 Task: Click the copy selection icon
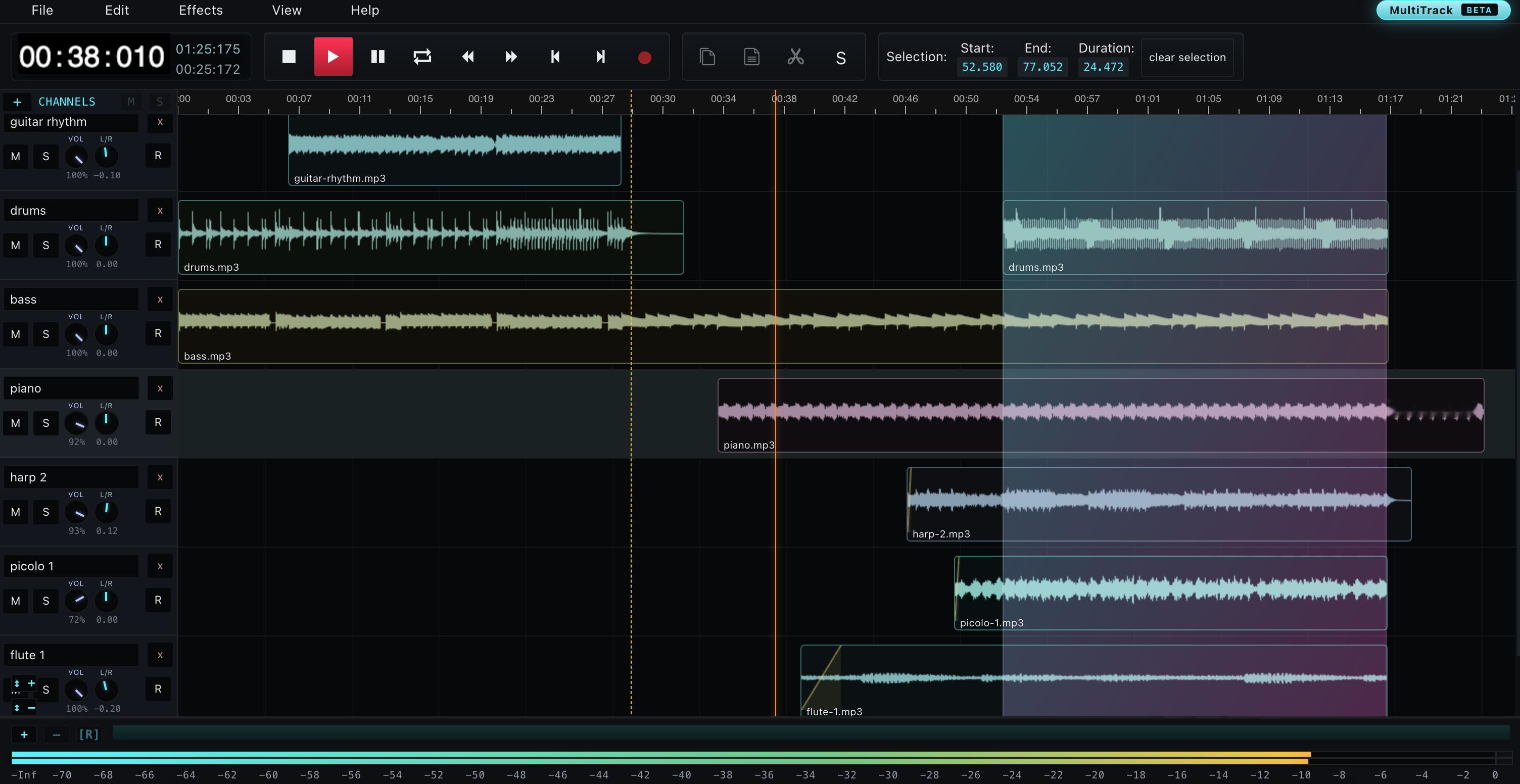coord(707,57)
